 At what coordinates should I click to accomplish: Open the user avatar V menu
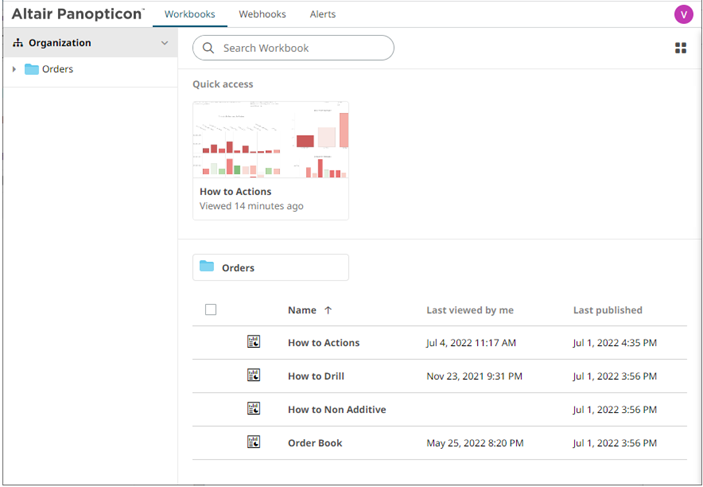(683, 14)
